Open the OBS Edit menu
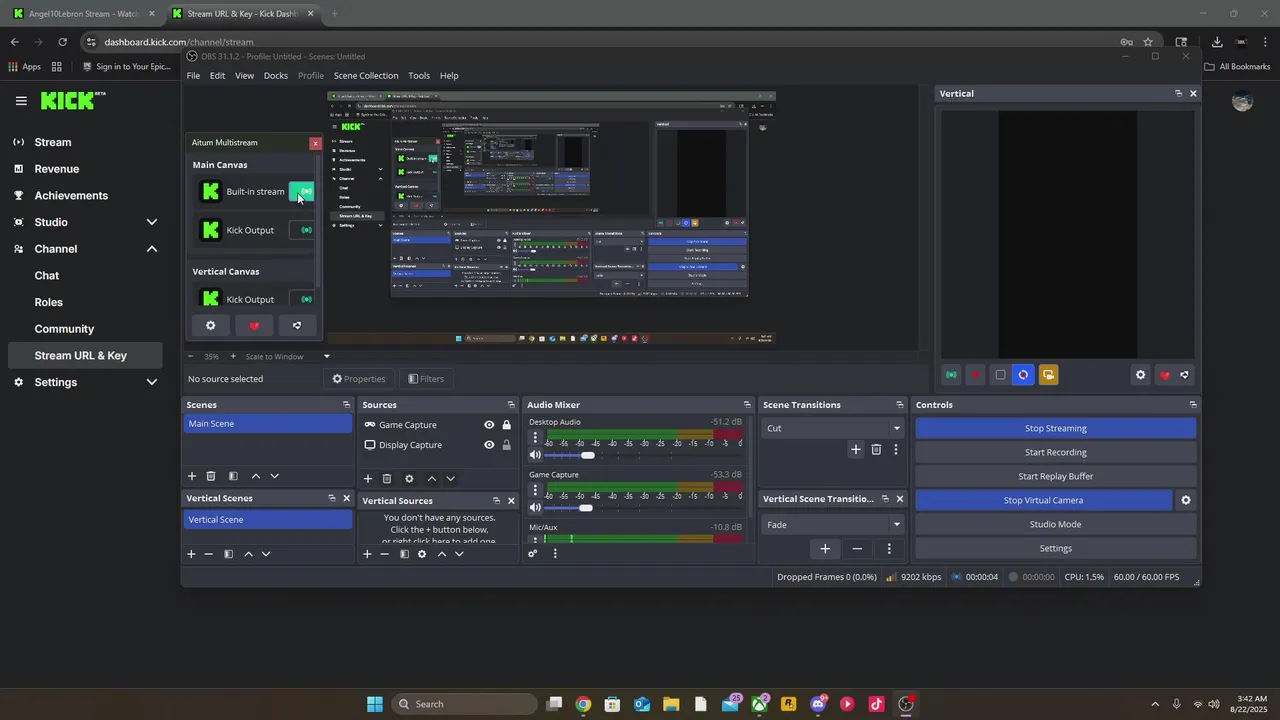The width and height of the screenshot is (1280, 720). [217, 76]
